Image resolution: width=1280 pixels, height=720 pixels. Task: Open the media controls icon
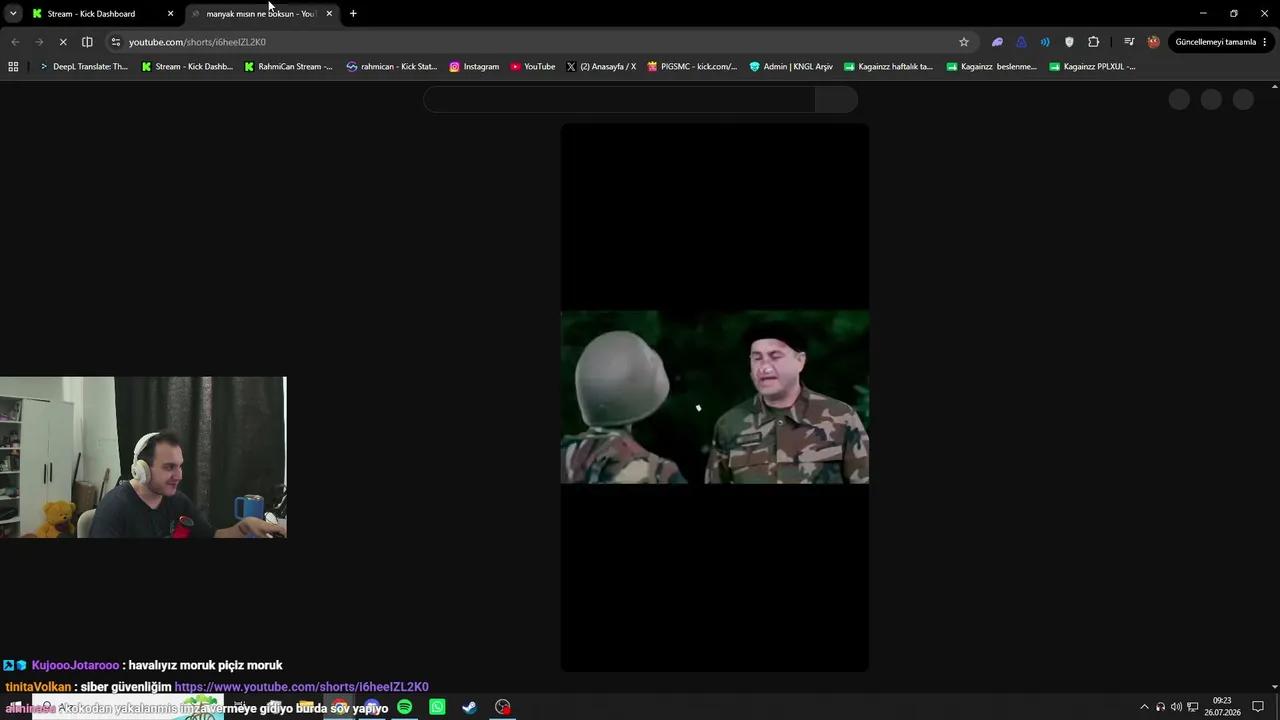pyautogui.click(x=1129, y=42)
